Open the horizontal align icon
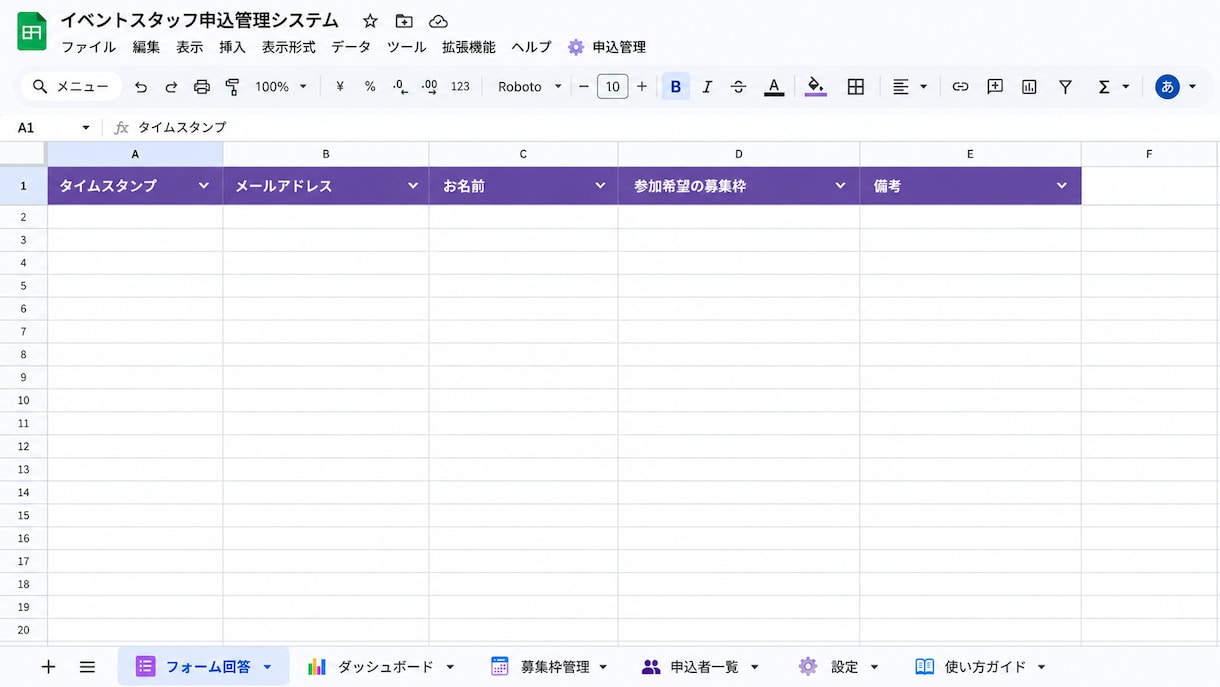This screenshot has height=687, width=1220. click(x=901, y=87)
